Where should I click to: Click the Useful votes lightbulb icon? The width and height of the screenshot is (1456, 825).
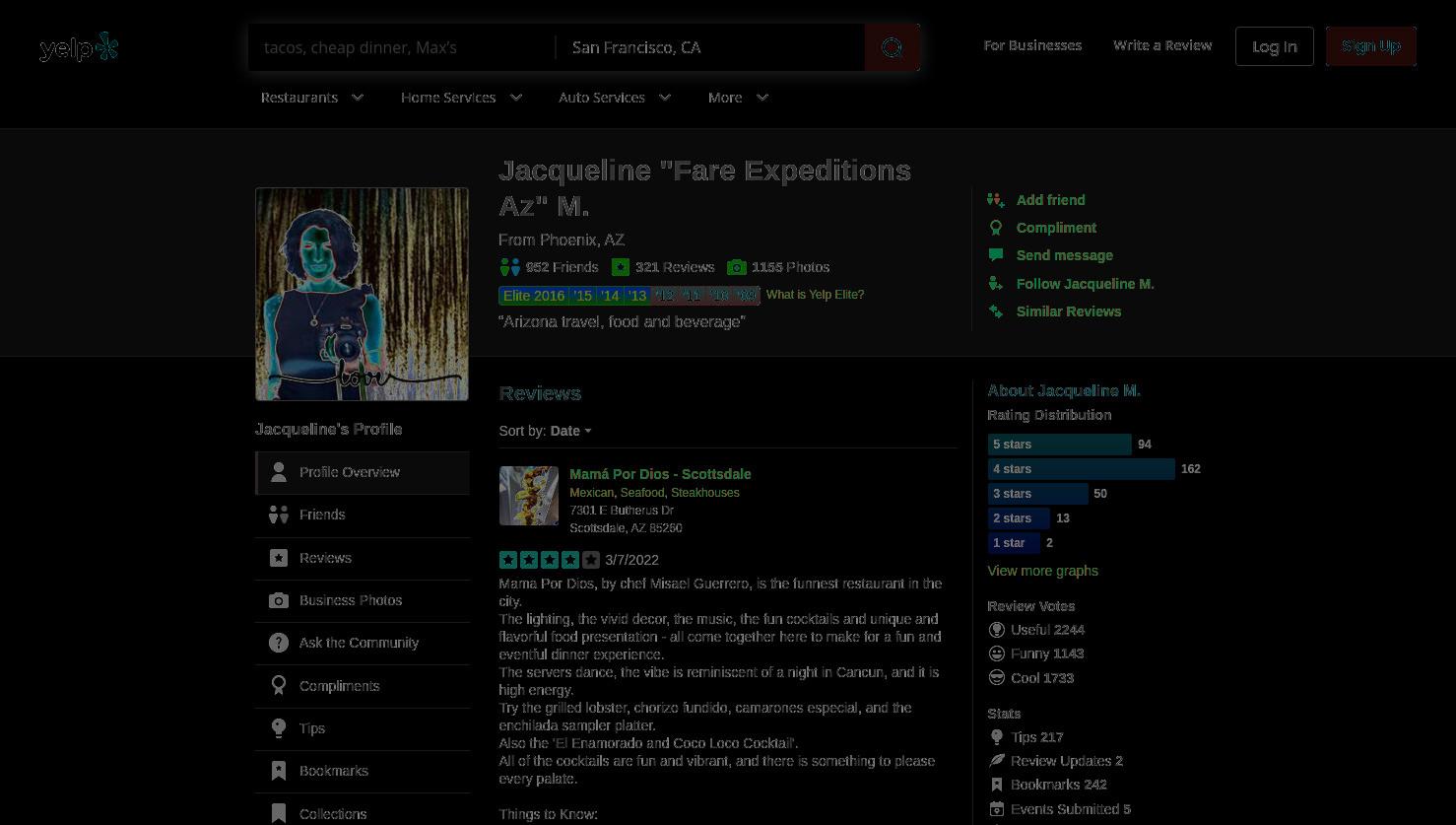click(997, 630)
